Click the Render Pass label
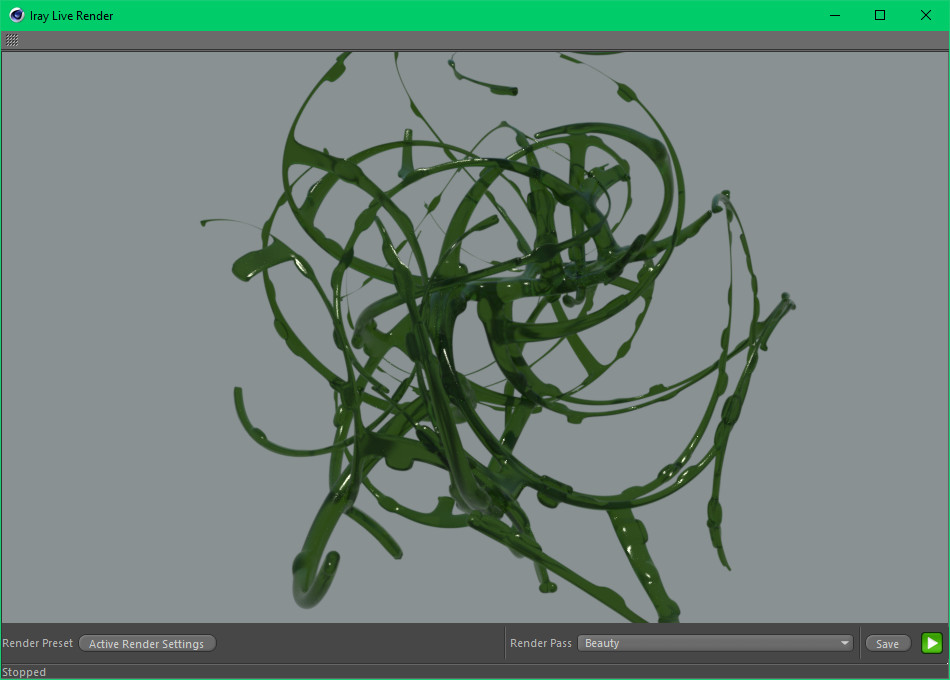The image size is (950, 680). coord(540,643)
